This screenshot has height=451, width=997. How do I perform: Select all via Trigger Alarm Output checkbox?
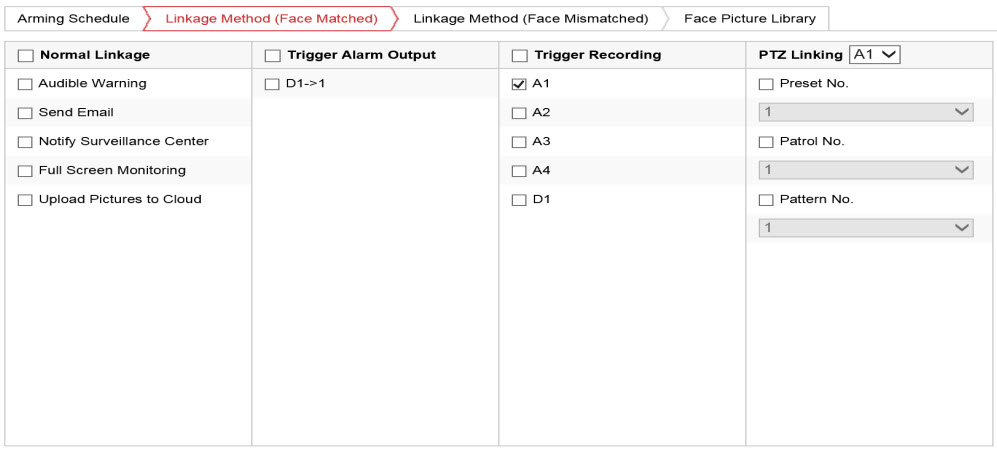(272, 56)
